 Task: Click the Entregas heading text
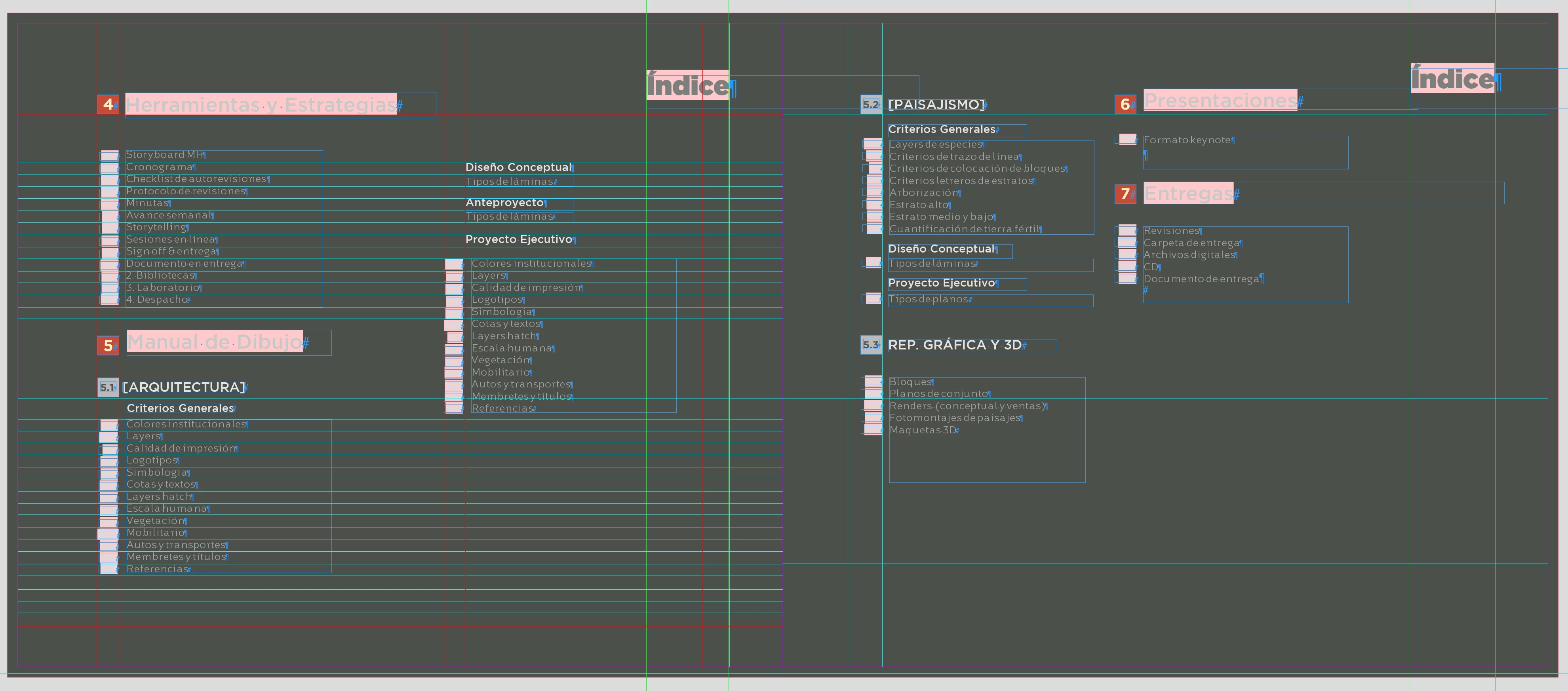[x=1188, y=194]
